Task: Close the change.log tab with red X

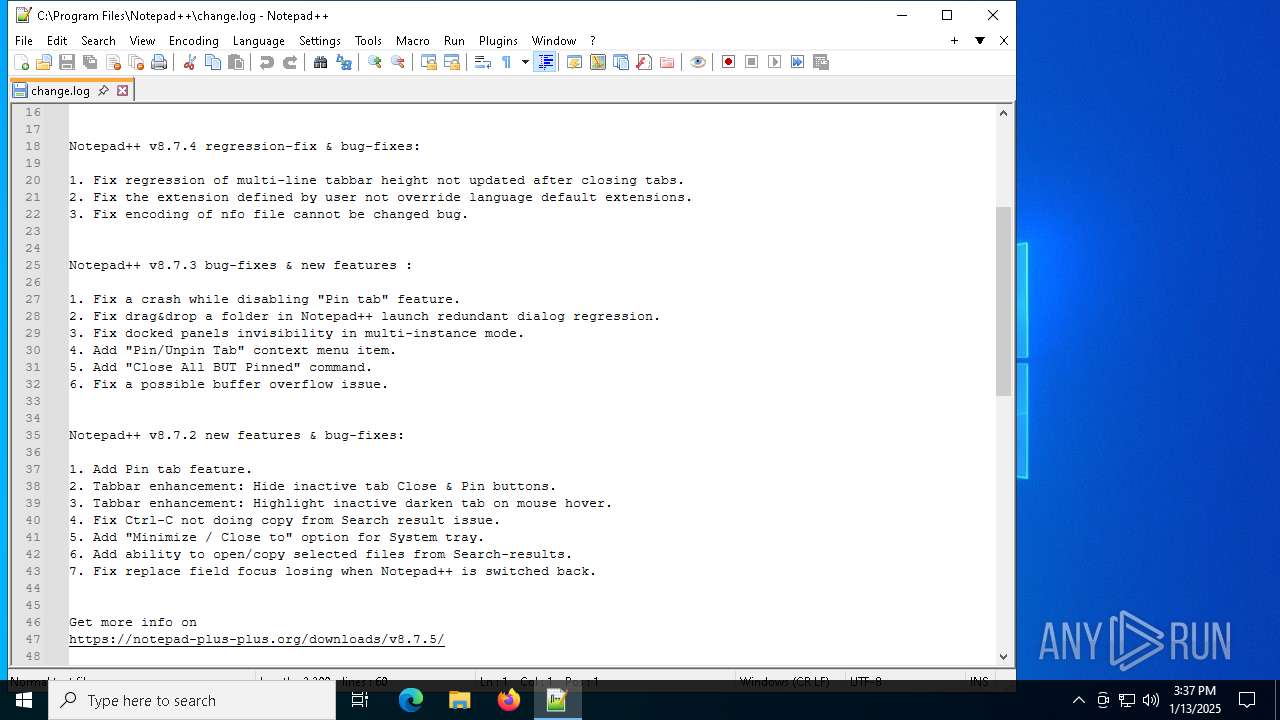Action: pyautogui.click(x=122, y=90)
